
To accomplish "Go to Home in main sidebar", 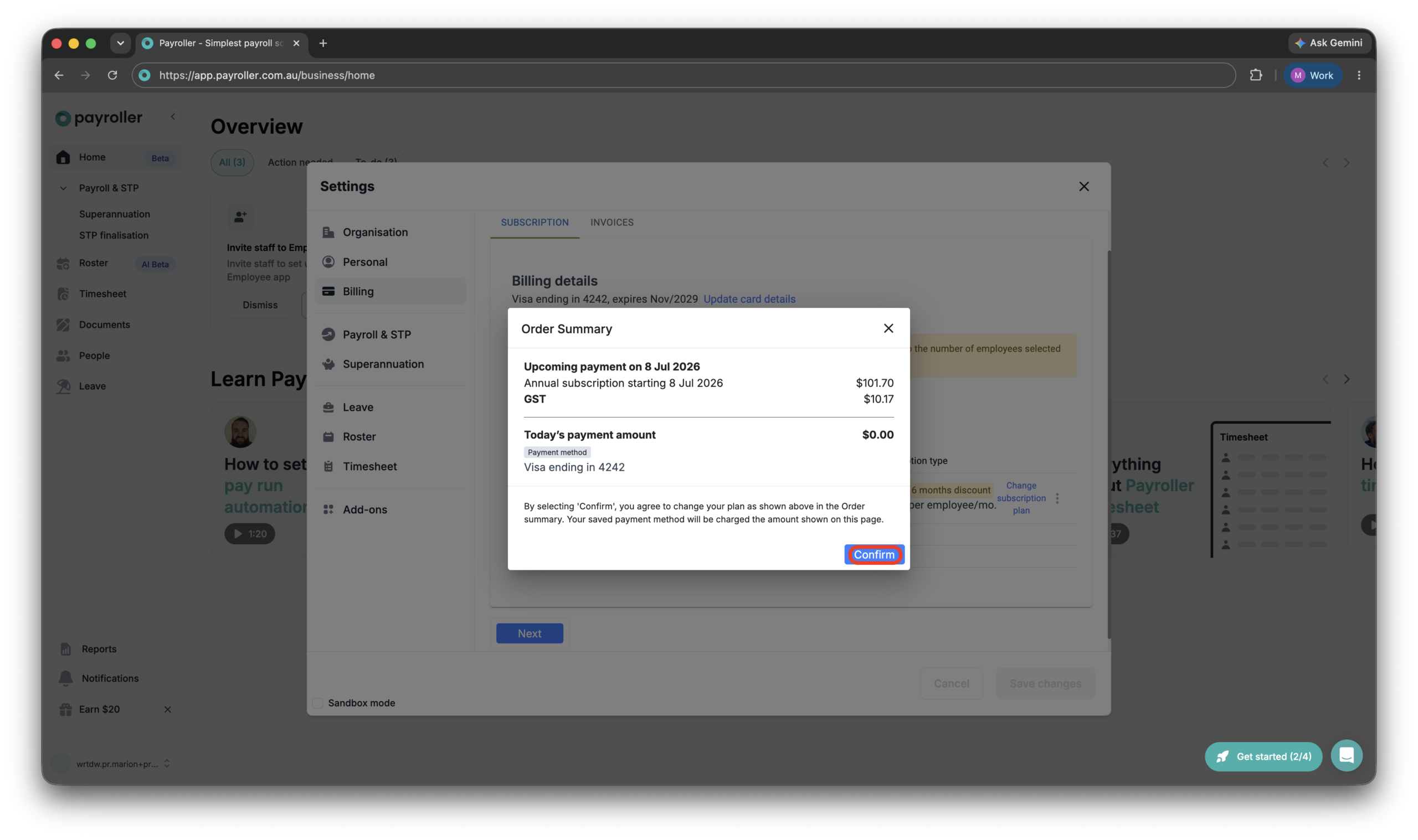I will coord(115,157).
